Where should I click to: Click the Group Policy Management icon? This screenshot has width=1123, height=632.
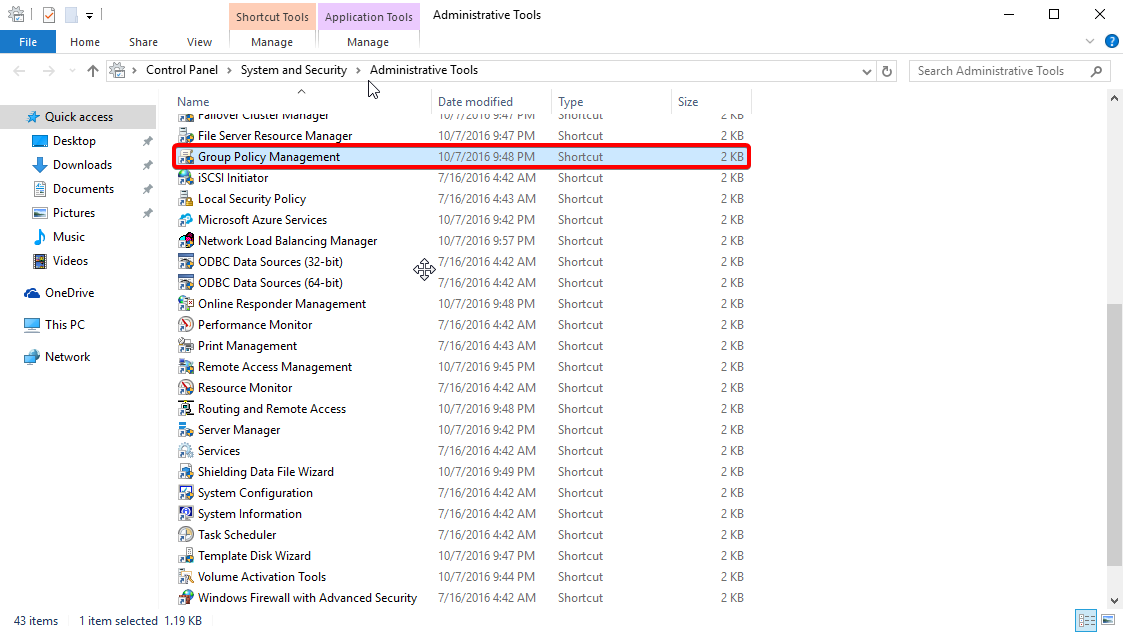coord(185,156)
